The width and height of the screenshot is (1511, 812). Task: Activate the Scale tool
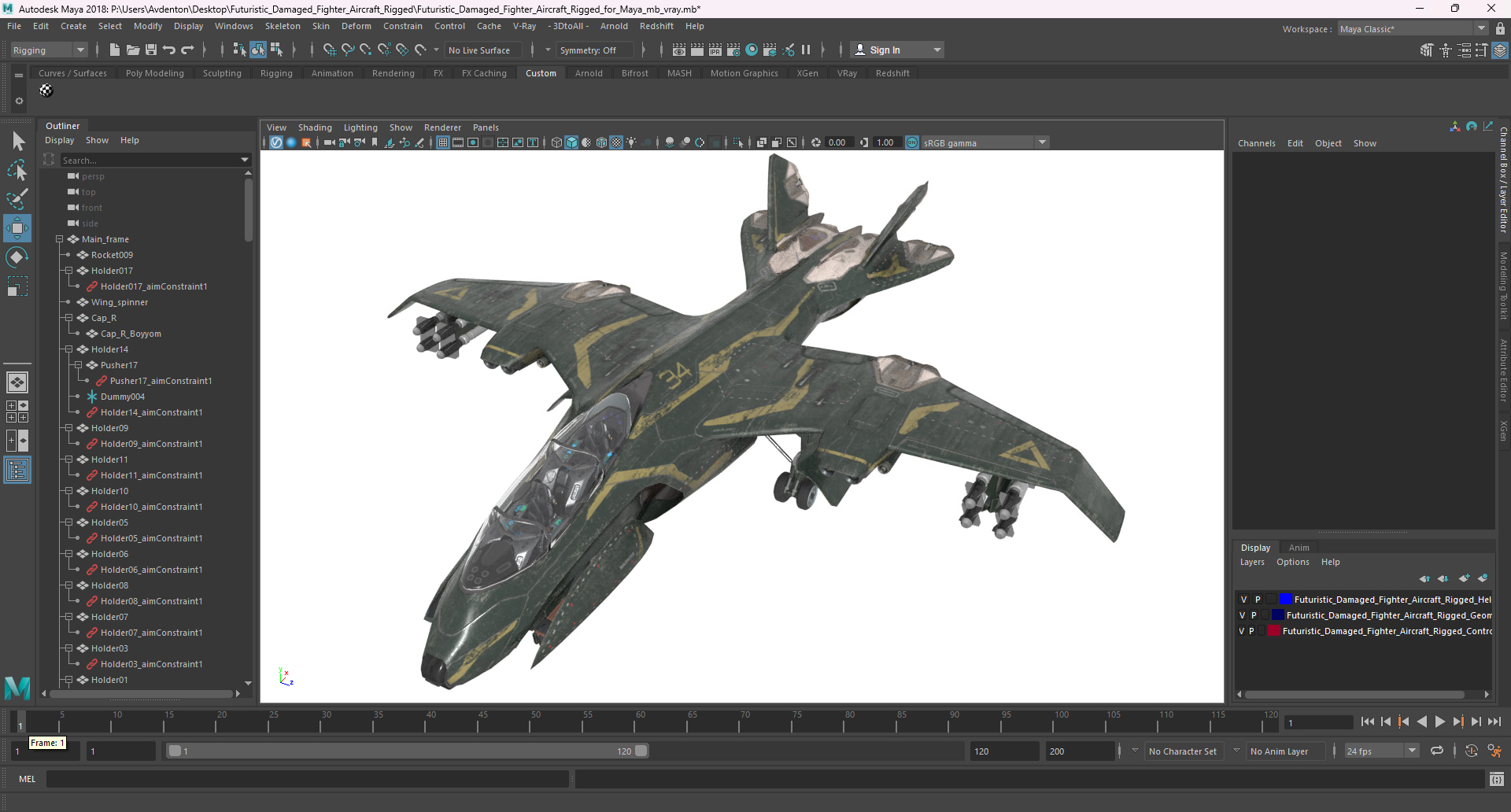tap(17, 286)
